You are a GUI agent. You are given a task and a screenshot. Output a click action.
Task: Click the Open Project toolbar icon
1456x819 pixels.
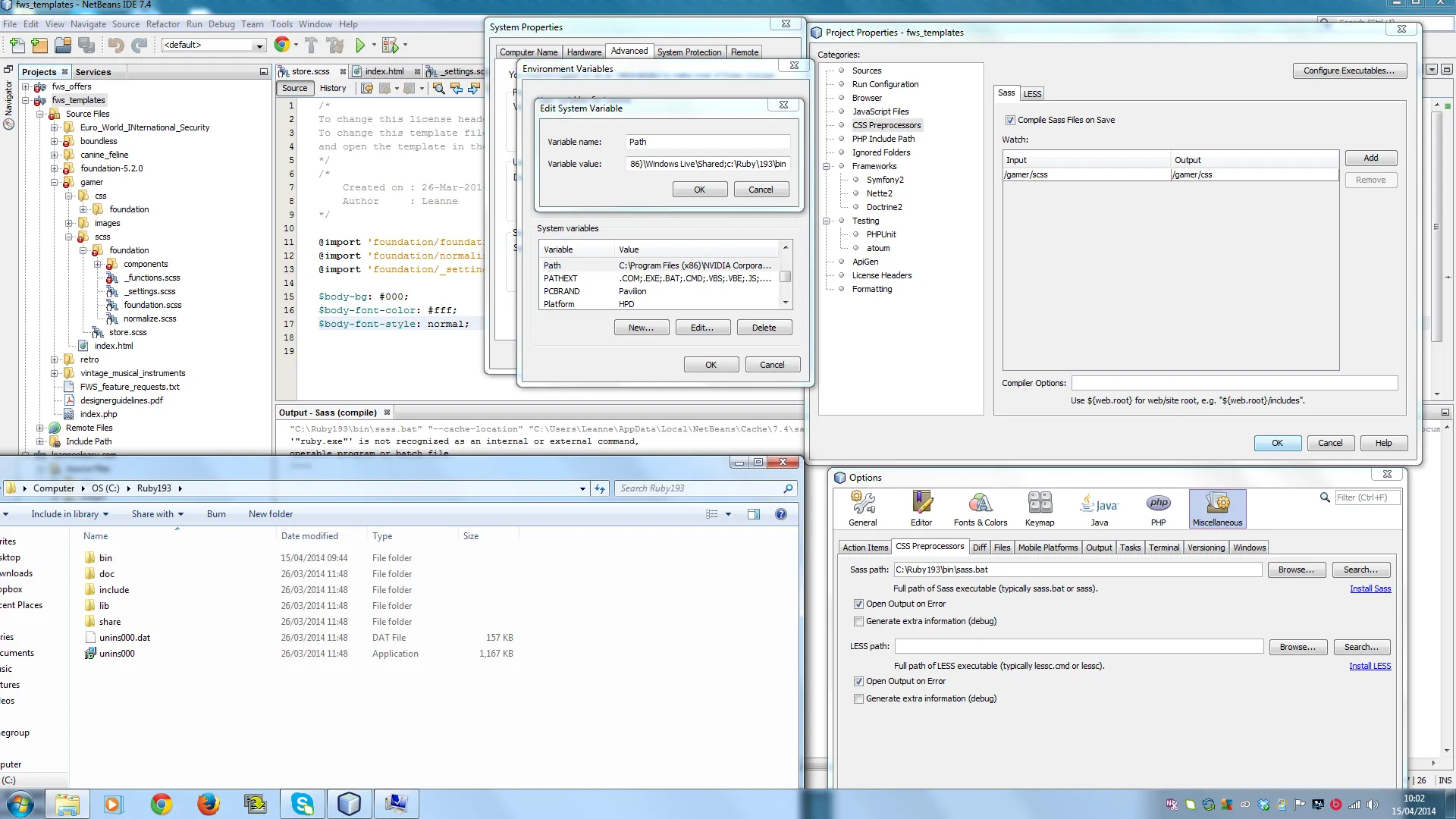(63, 45)
